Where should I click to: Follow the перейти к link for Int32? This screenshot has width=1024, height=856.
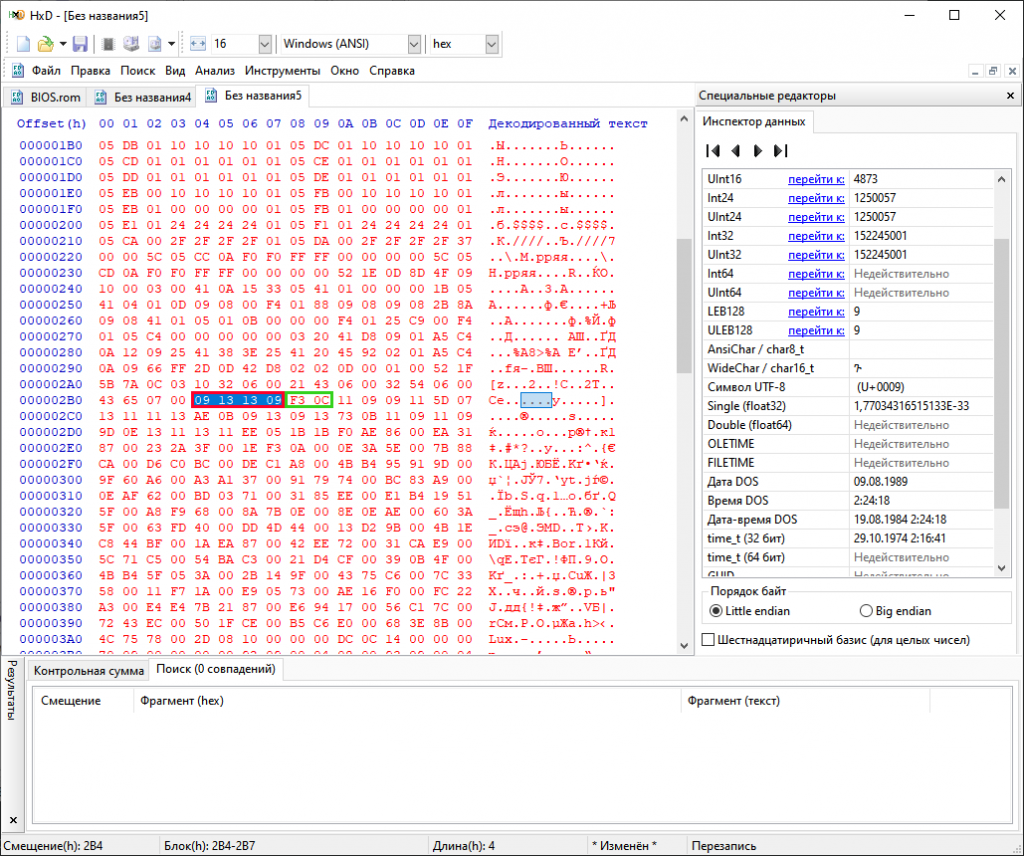tap(816, 236)
